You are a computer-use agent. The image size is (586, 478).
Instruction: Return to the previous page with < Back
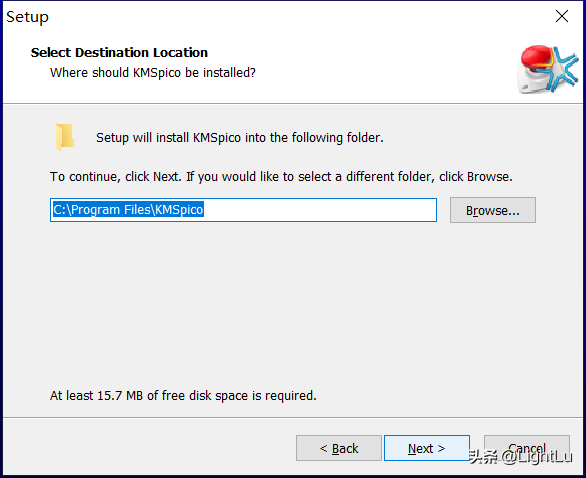point(339,448)
